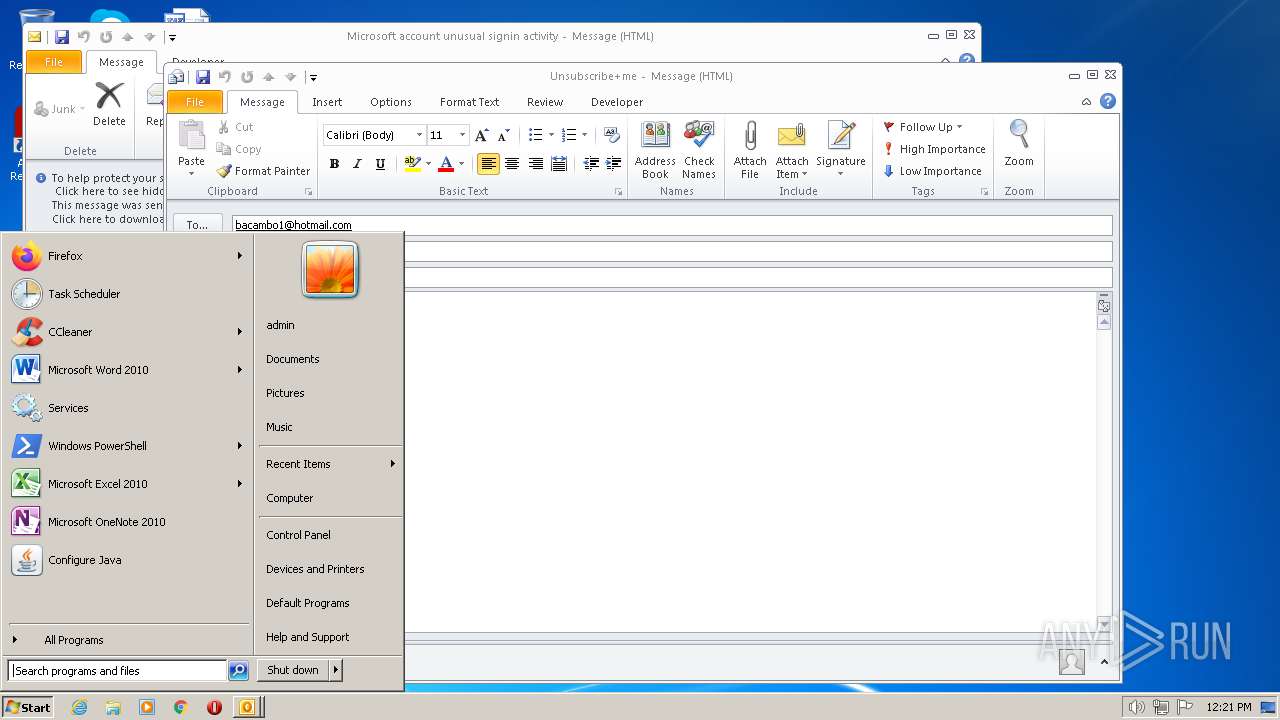Switch to Options tab
Viewport: 1280px width, 720px height.
click(x=391, y=102)
